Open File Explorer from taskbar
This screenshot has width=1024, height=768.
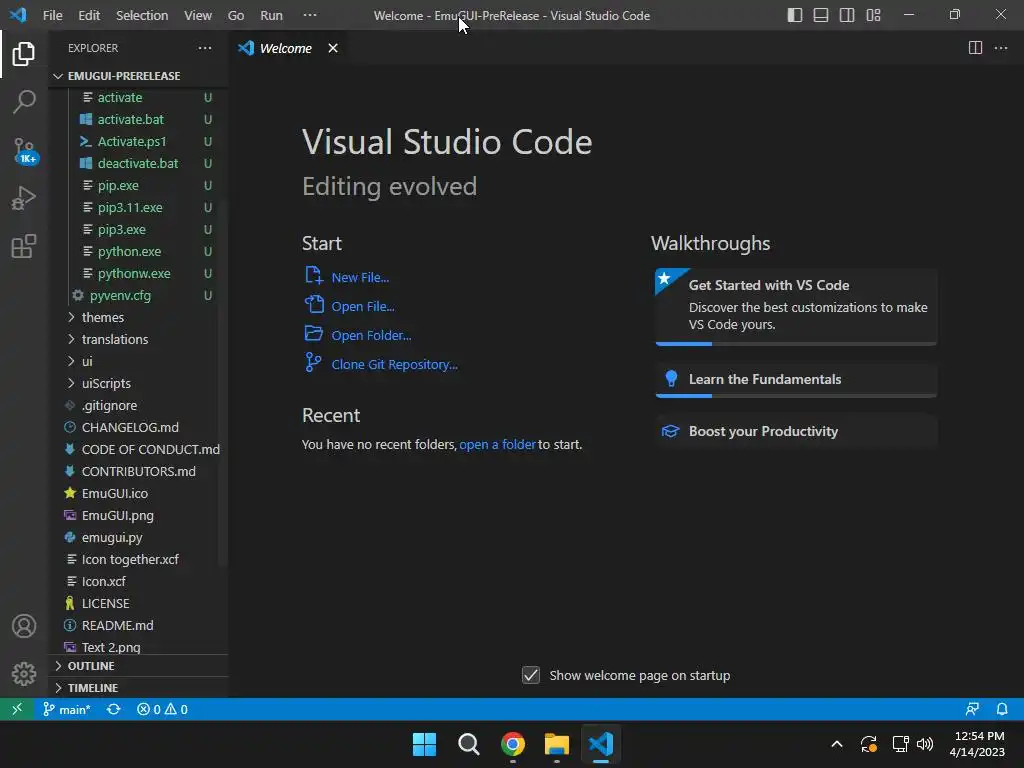point(557,744)
